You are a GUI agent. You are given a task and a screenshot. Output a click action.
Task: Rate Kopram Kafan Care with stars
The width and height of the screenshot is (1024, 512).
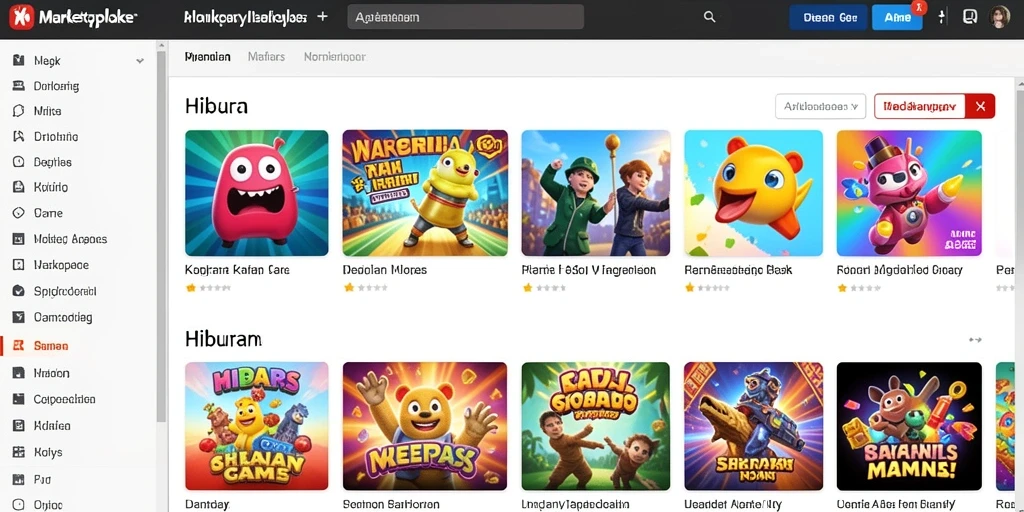[208, 287]
